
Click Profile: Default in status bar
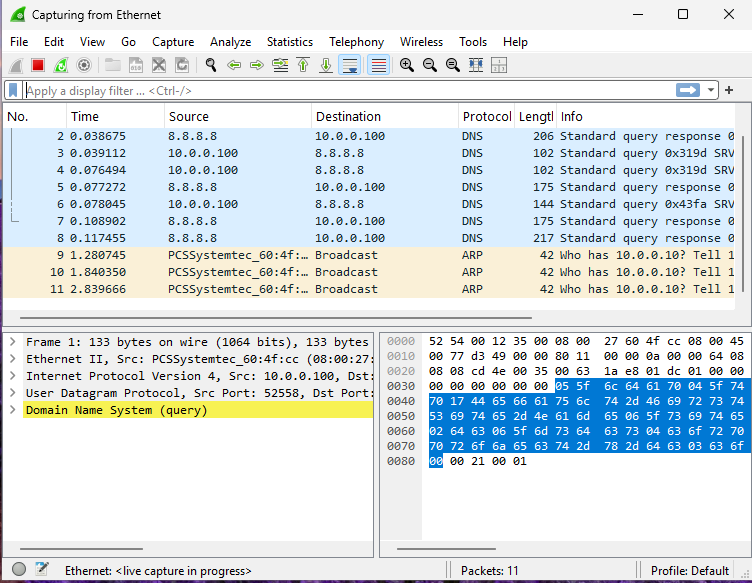[690, 571]
